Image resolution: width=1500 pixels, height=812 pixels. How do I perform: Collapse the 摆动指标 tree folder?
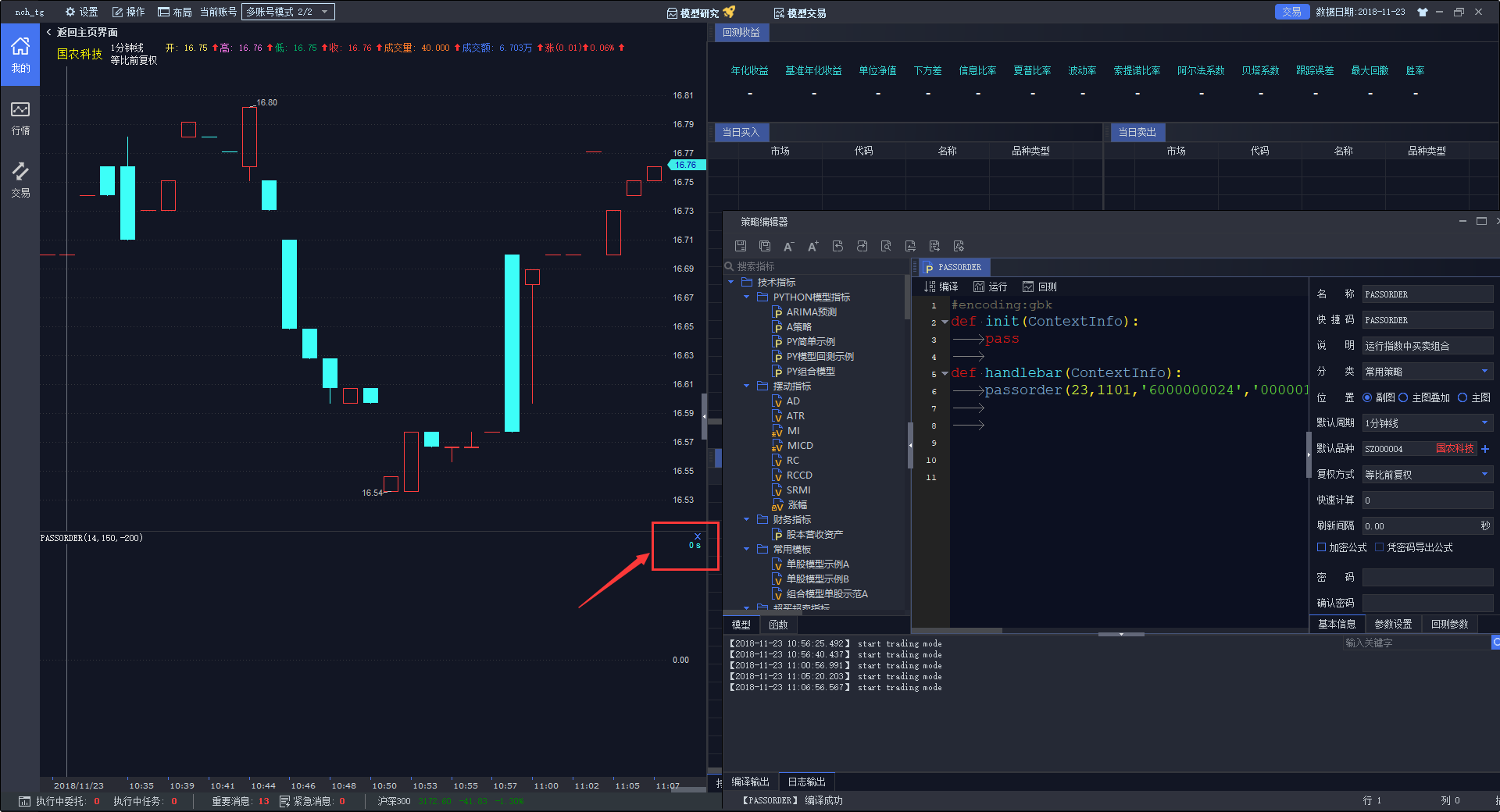(747, 386)
